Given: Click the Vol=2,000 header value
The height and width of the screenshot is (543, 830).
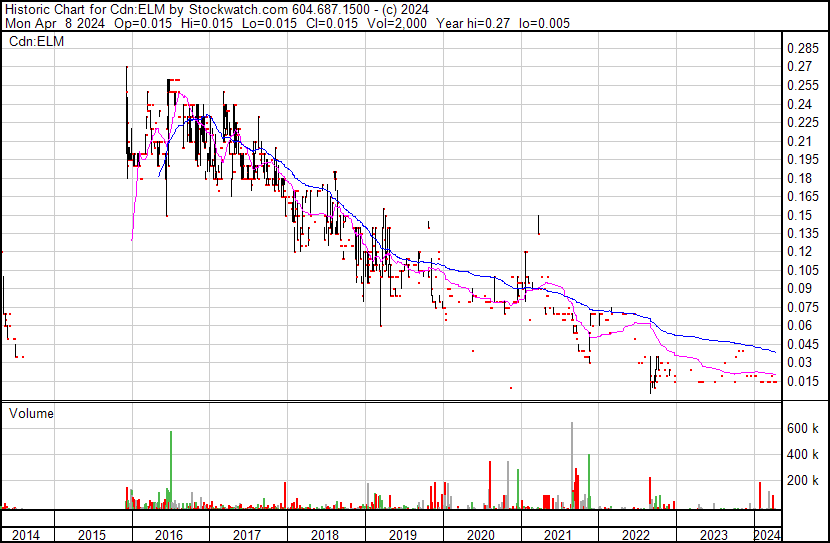Looking at the screenshot, I should 396,23.
